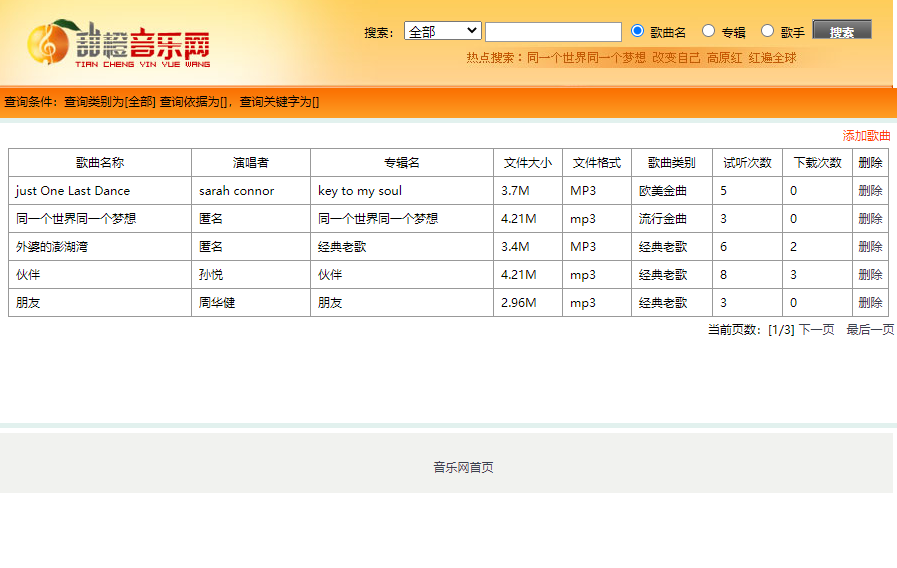This screenshot has height=568, width=897.
Task: Select the 歌曲名 radio button
Action: 638,31
